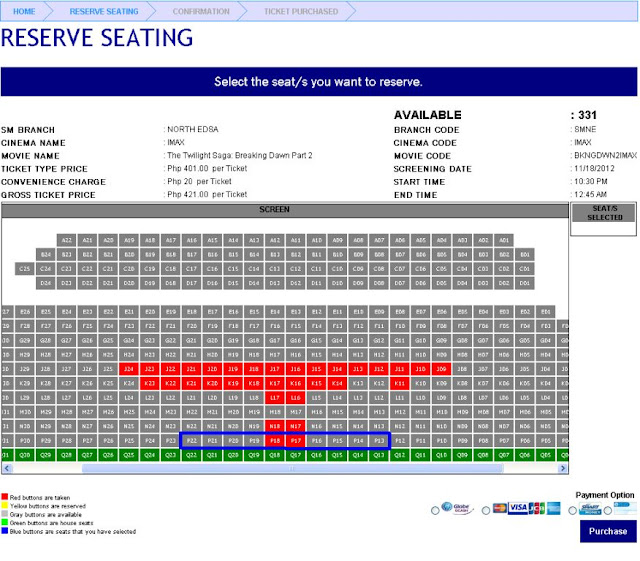This screenshot has height=561, width=640.
Task: Select seat D24
Action: coord(46,283)
